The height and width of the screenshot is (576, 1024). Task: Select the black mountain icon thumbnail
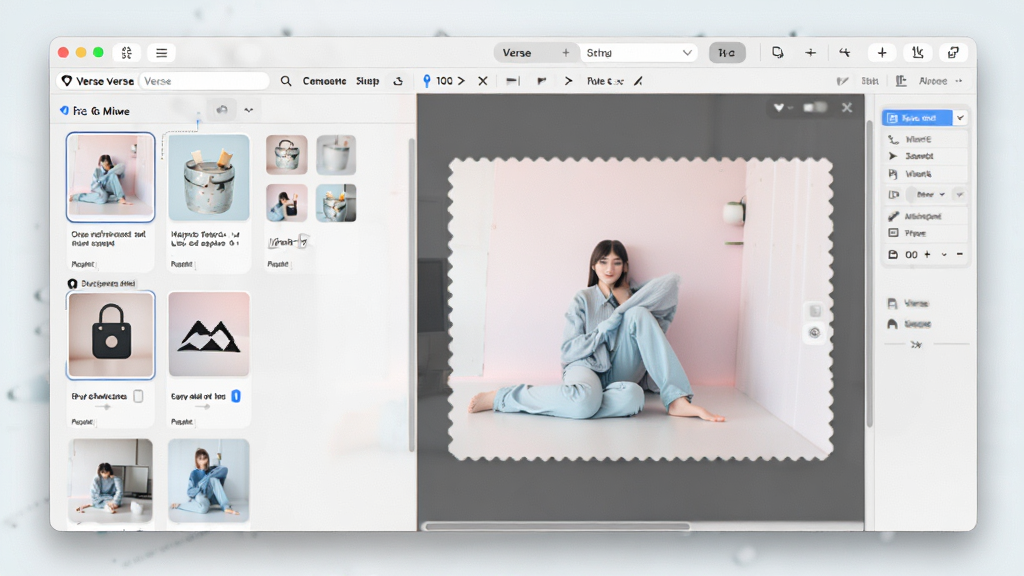pos(209,334)
